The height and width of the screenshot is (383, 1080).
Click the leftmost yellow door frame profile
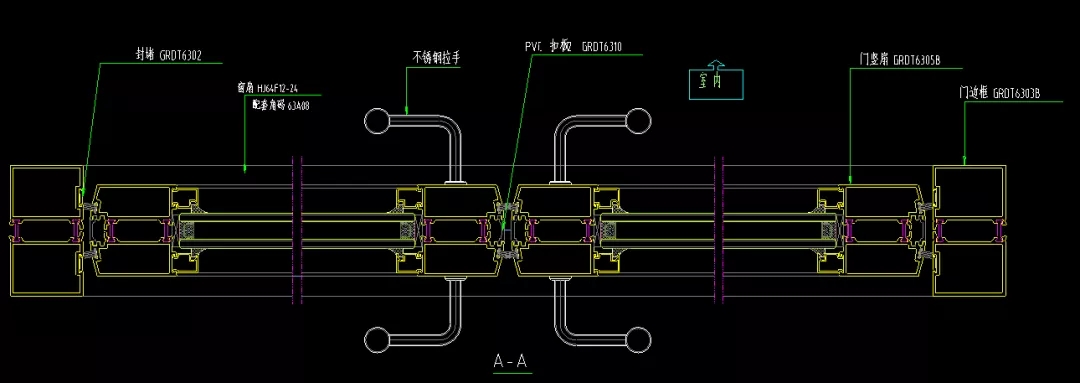47,231
